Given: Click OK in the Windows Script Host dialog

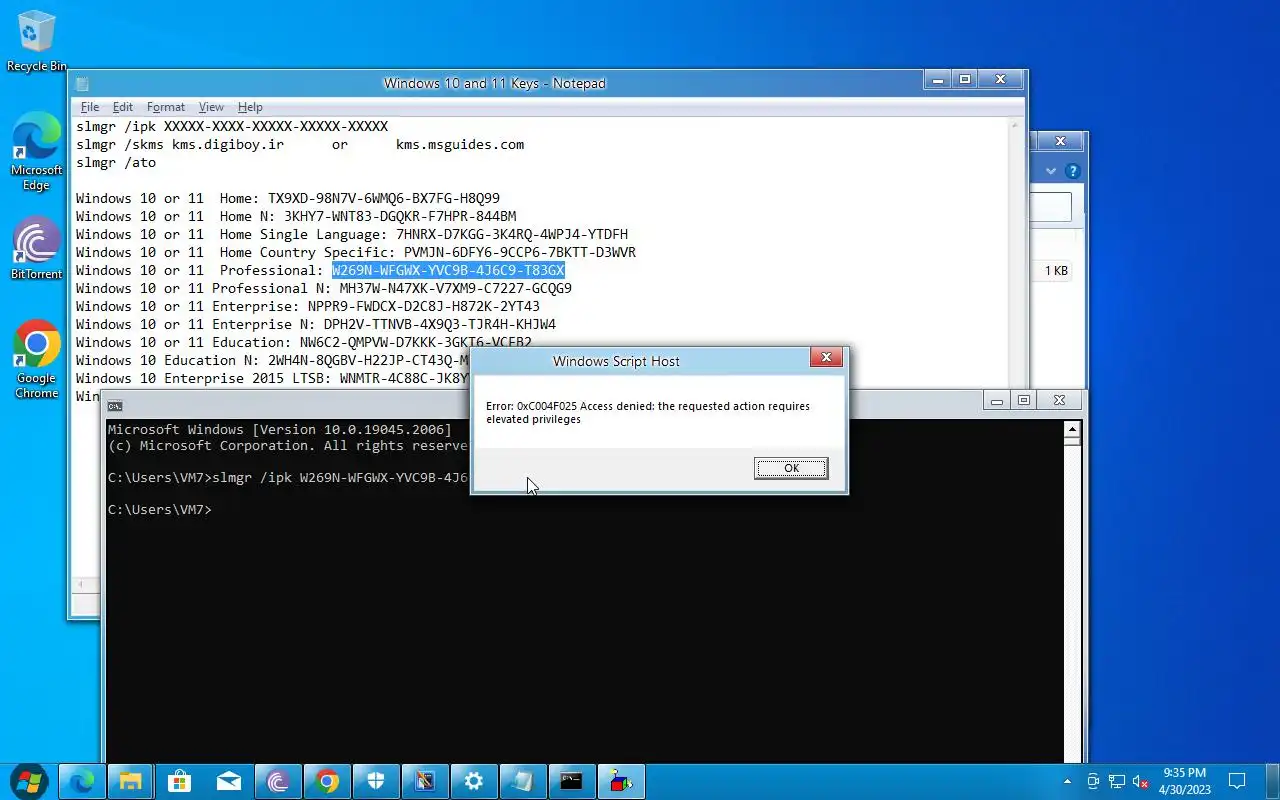Looking at the screenshot, I should coord(791,468).
